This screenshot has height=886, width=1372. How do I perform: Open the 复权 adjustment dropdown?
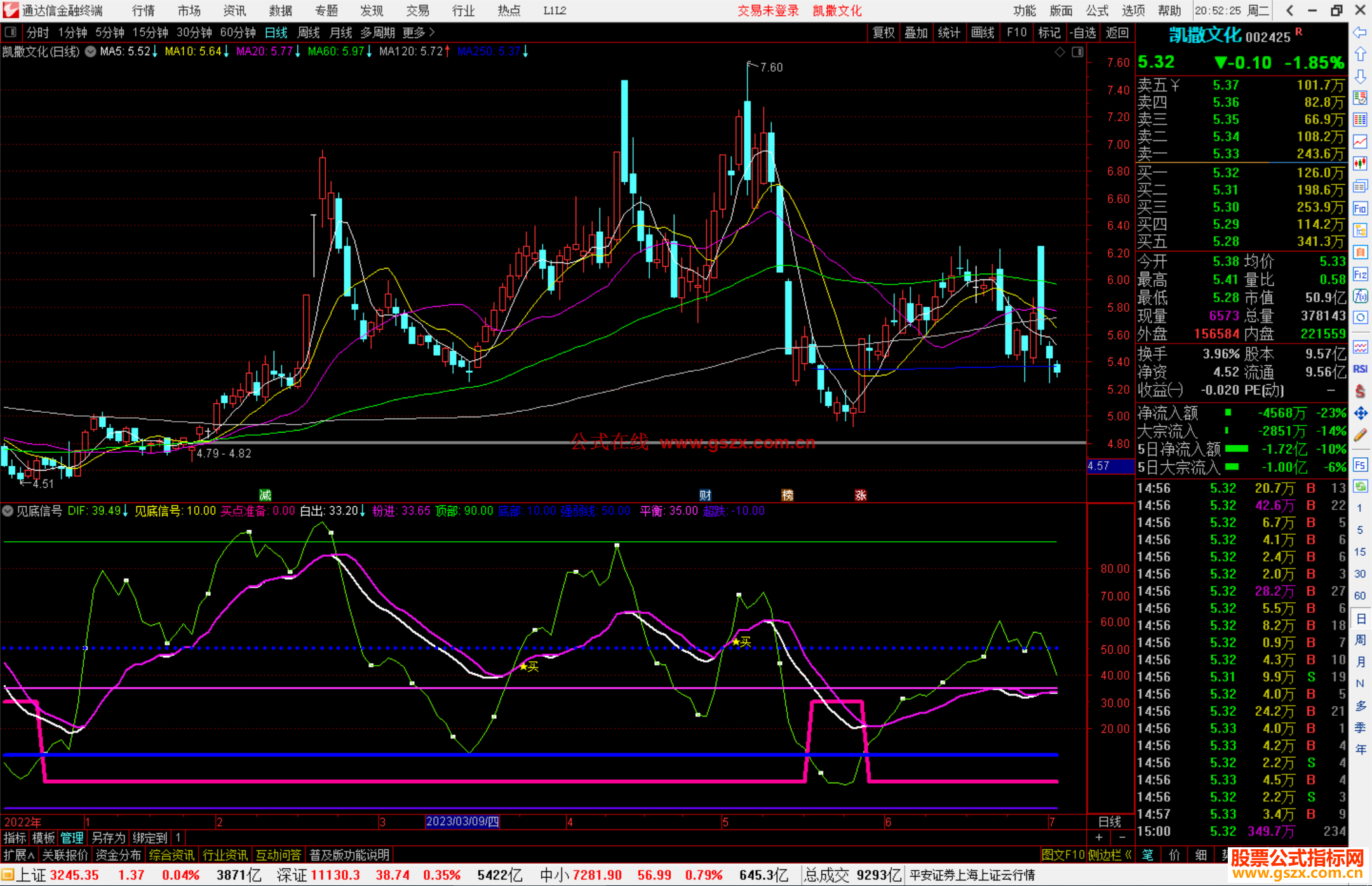click(884, 32)
